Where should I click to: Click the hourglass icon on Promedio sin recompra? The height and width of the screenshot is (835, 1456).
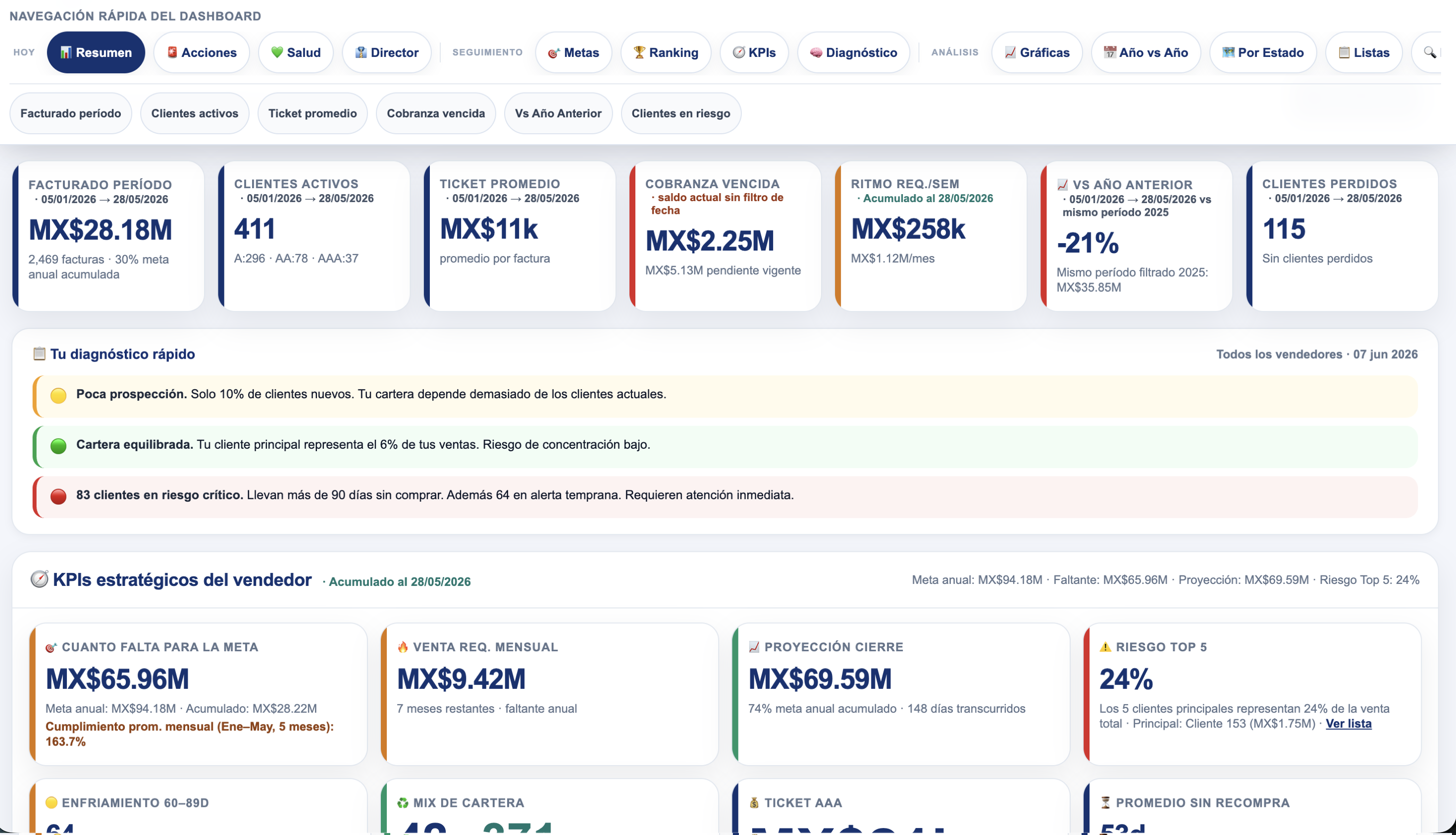point(1105,803)
